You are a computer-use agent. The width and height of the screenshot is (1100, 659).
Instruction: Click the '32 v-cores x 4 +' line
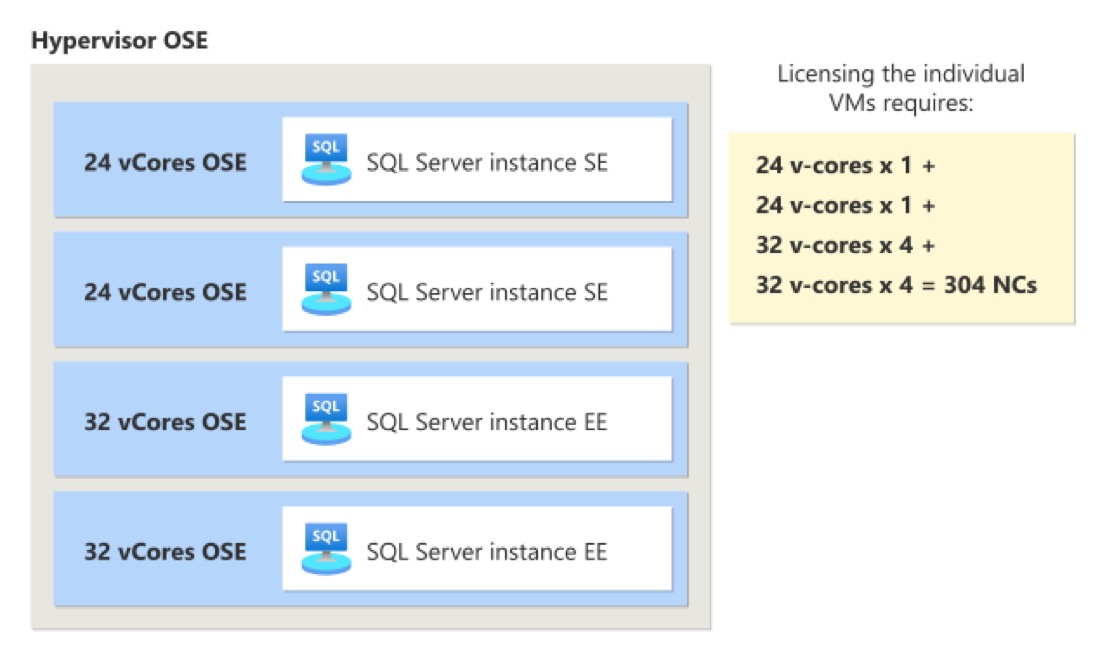pos(845,246)
